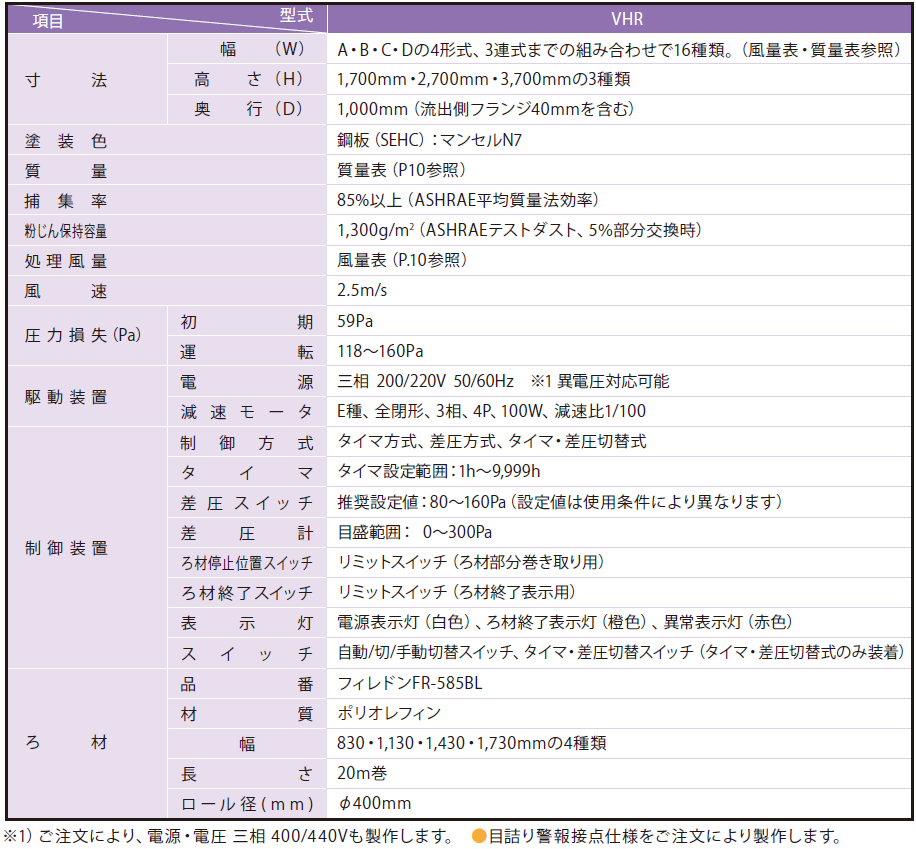Viewport: 916px width, 849px height.
Task: Click the 1,000mm depth value cell
Action: pyautogui.click(x=486, y=109)
